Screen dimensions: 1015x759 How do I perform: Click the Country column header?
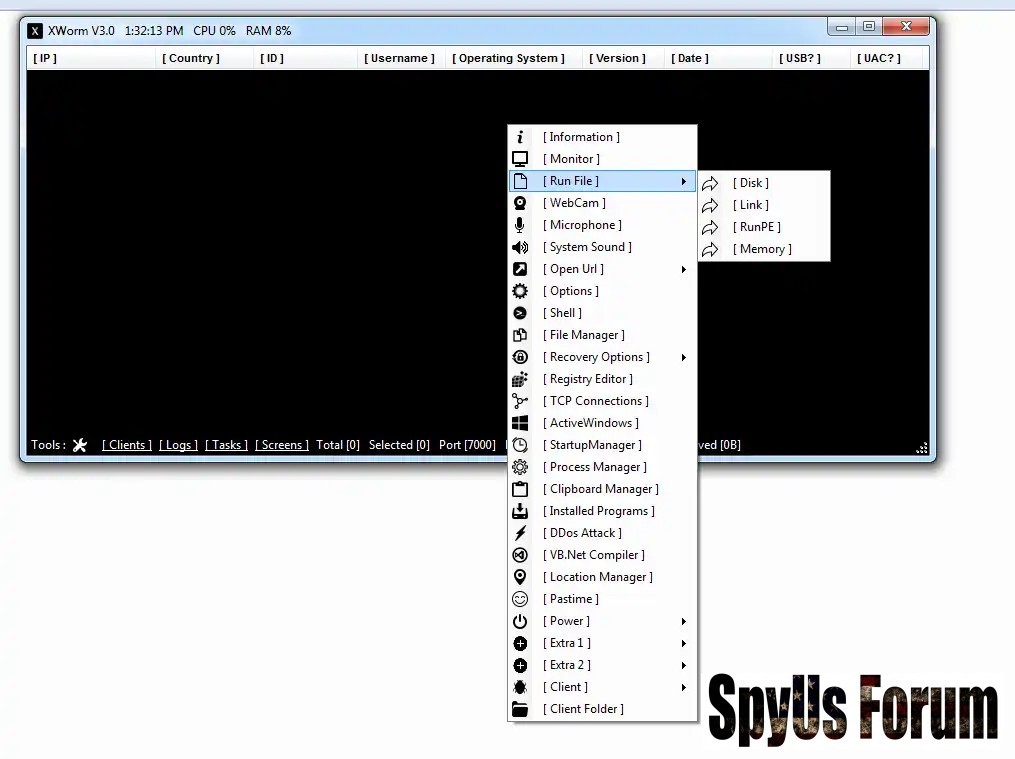click(x=191, y=58)
